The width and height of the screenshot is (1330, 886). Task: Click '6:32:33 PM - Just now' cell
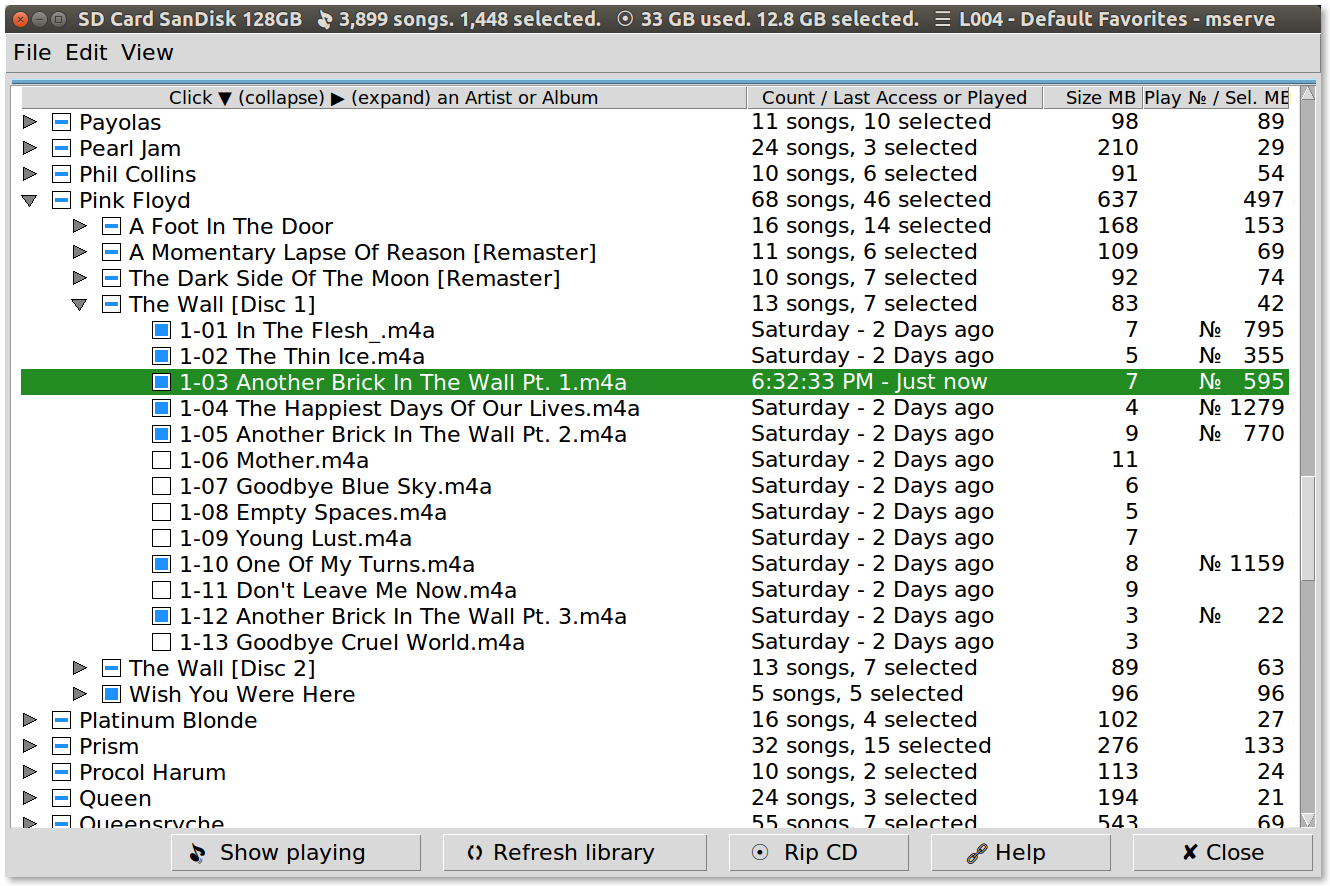pos(869,382)
